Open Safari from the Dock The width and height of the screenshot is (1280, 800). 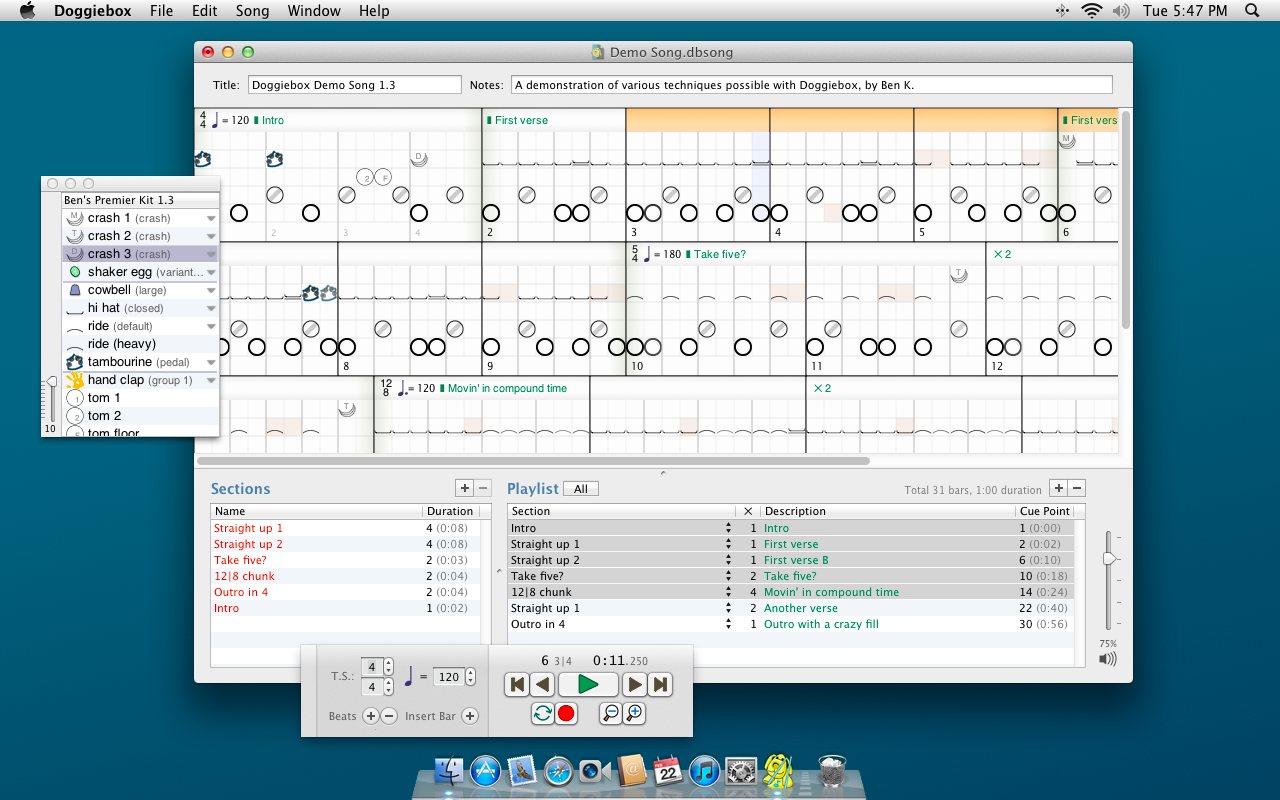pos(558,771)
